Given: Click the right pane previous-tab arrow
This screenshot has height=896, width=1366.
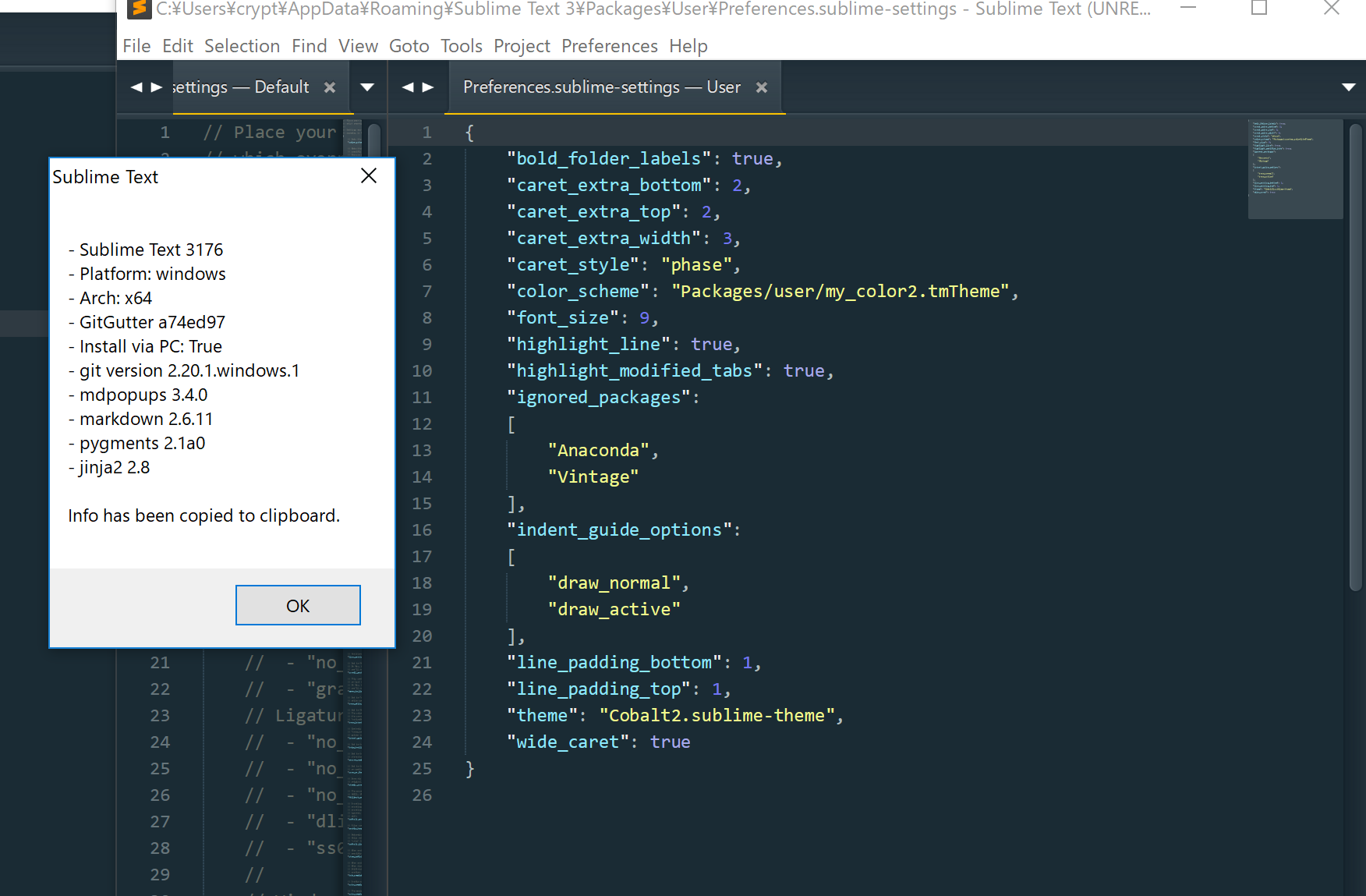Looking at the screenshot, I should coord(408,87).
